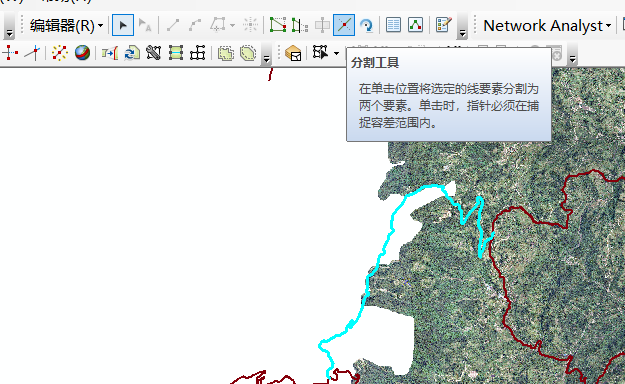Click the Replace Geometry tool
Viewport: 625px width, 384px height.
[132, 53]
